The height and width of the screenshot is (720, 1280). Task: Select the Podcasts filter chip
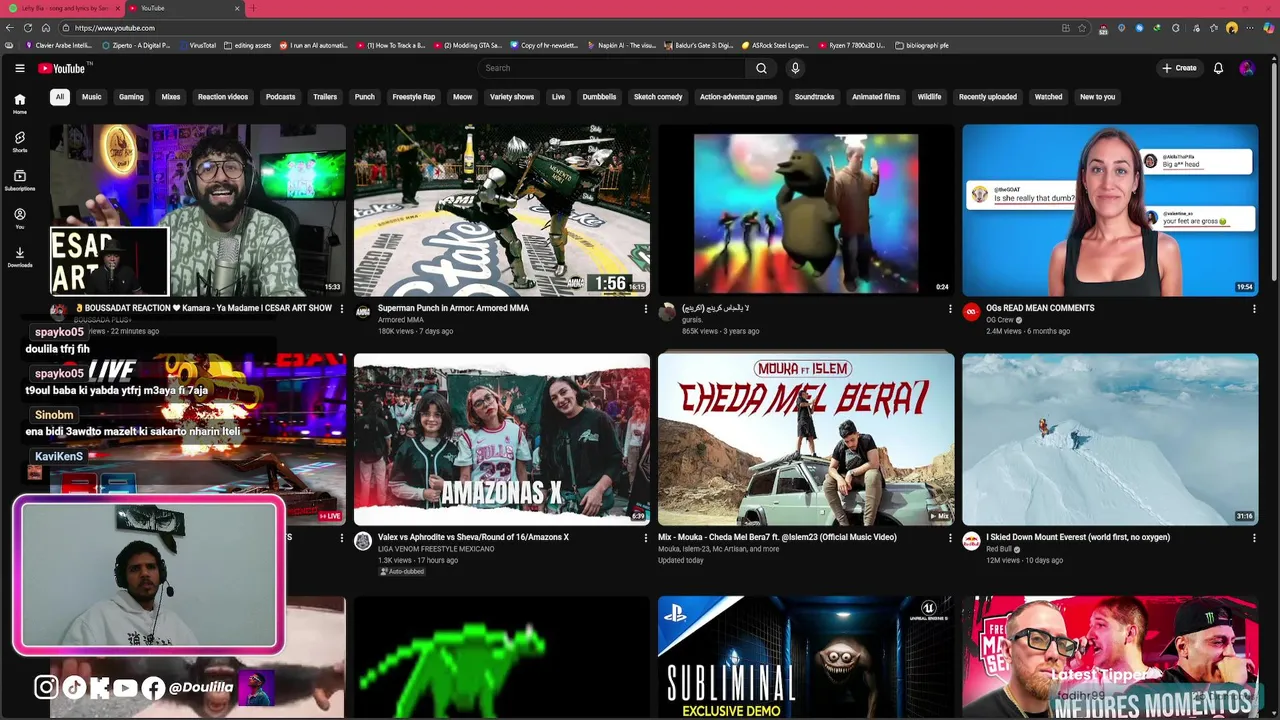[x=280, y=97]
